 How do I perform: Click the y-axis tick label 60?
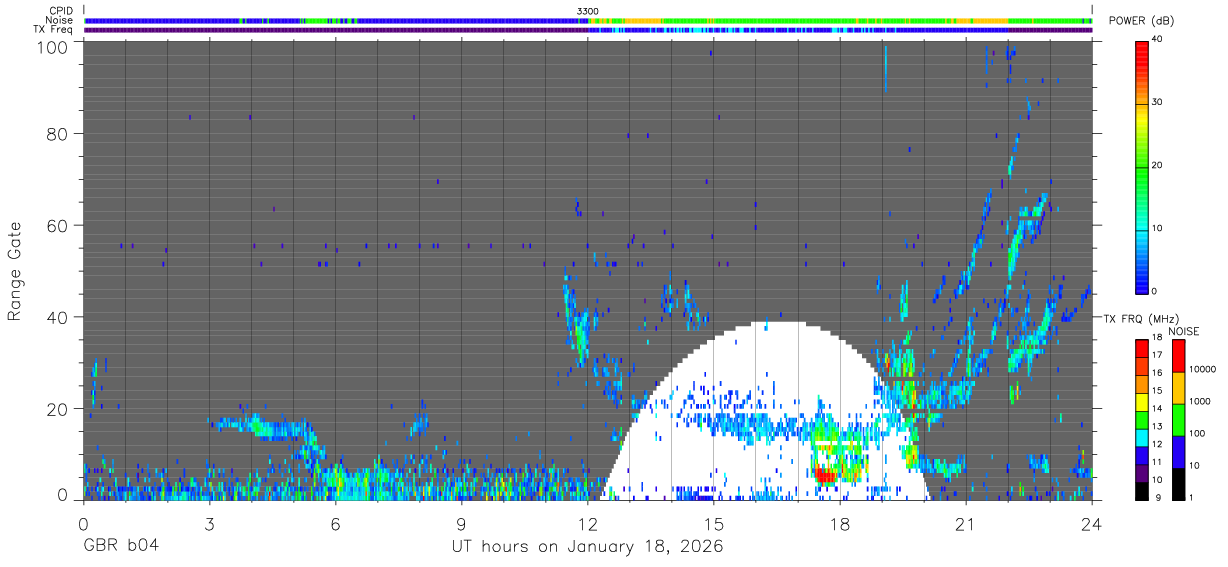click(x=57, y=225)
